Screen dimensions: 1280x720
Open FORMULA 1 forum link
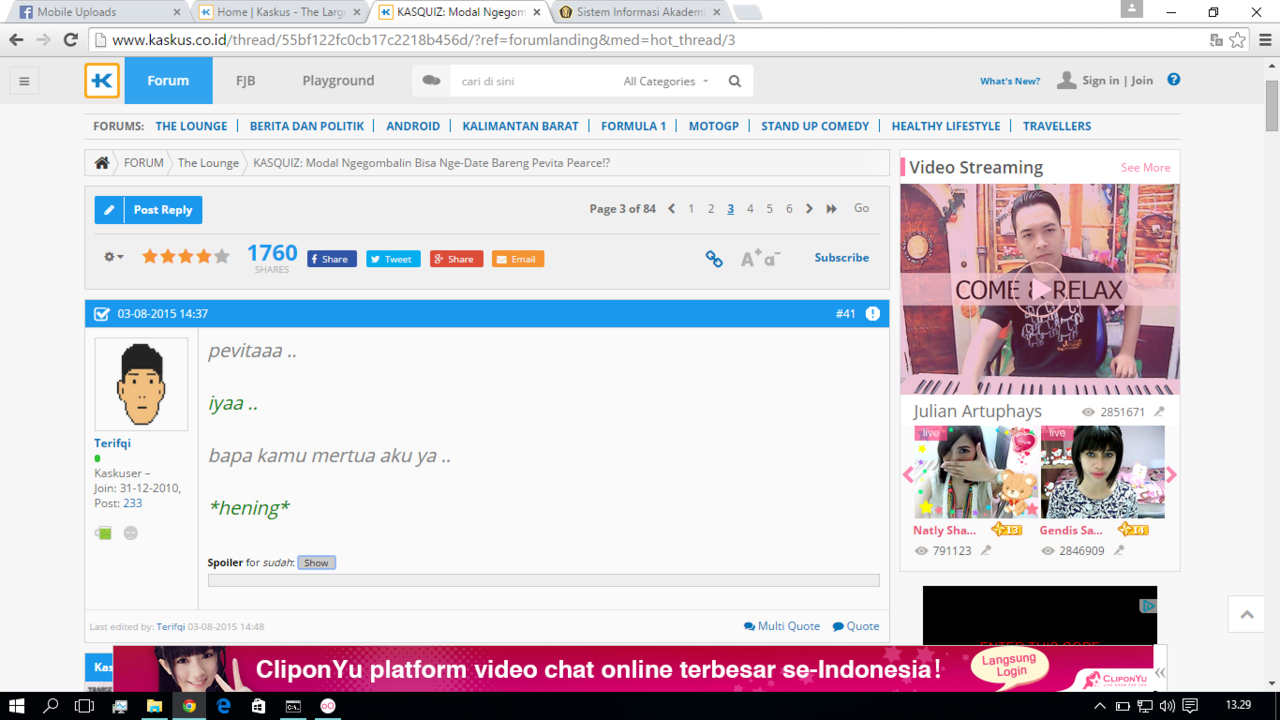[633, 126]
